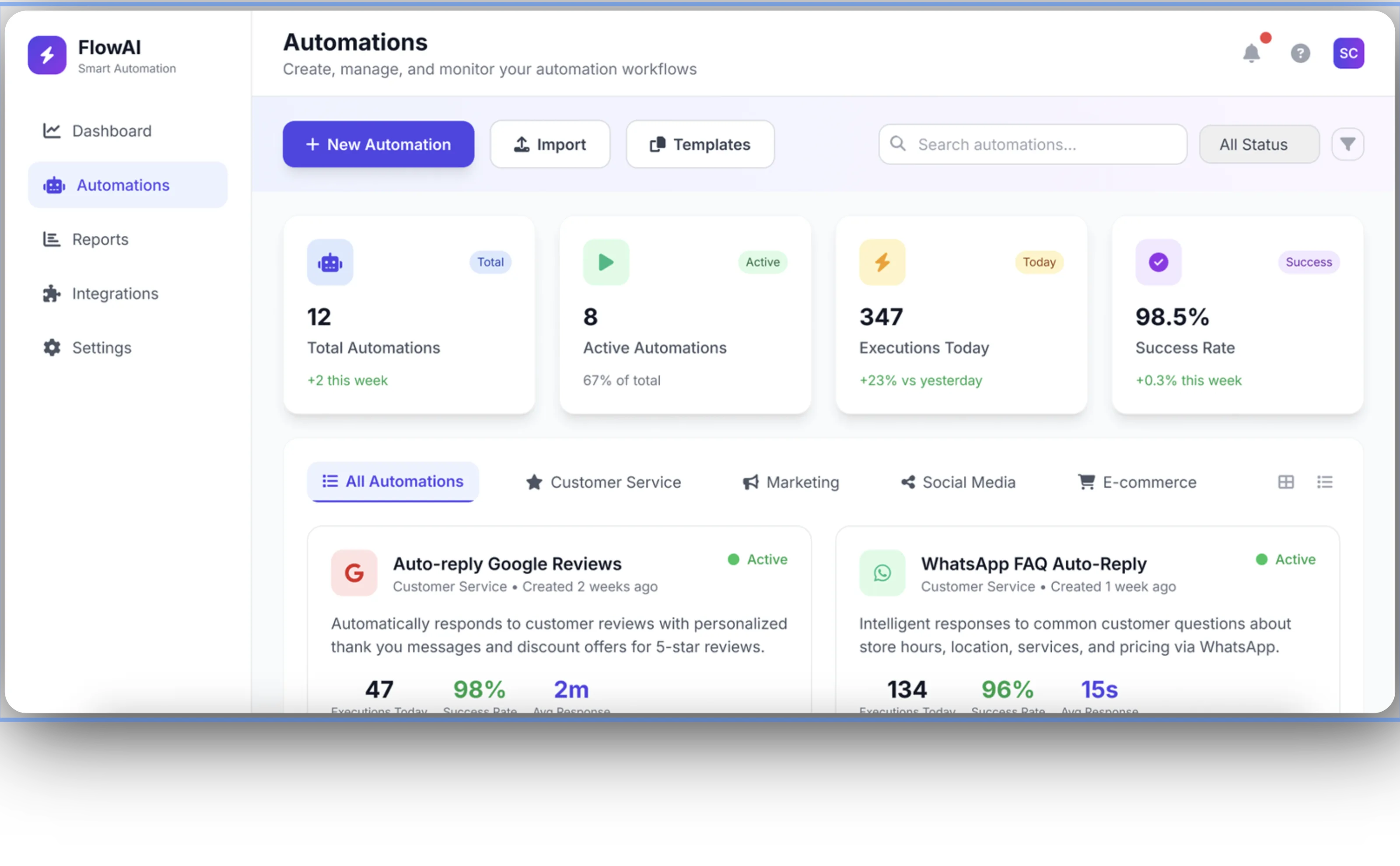The width and height of the screenshot is (1400, 866).
Task: Click the '+23% vs yesterday' text
Action: pyautogui.click(x=920, y=381)
